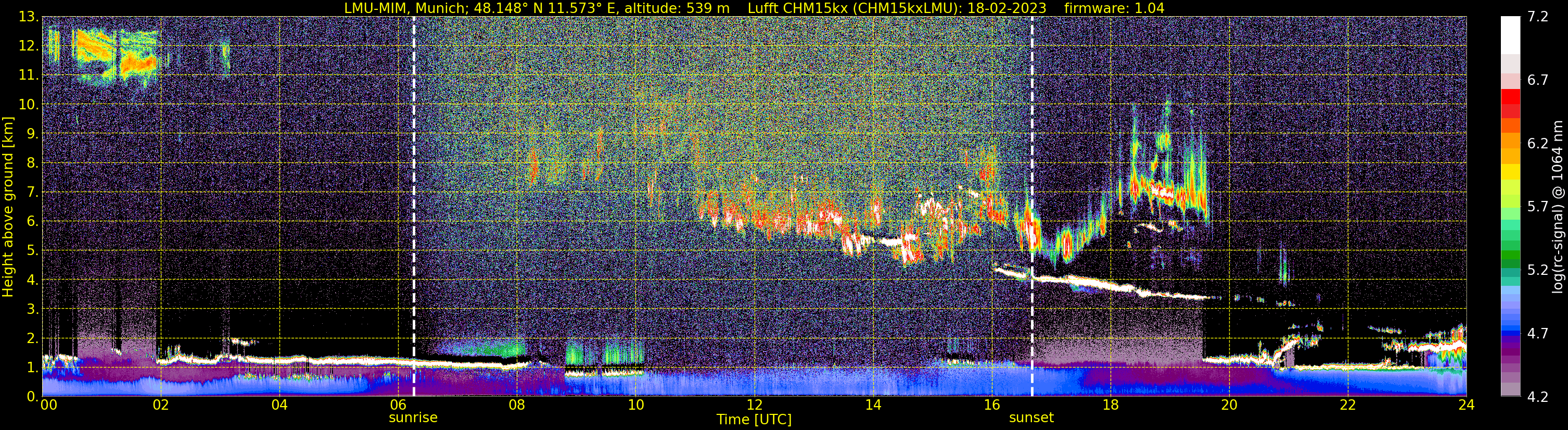Click the instrument name 'Lufft CHM15kx' in the title
The width and height of the screenshot is (1568, 430).
pyautogui.click(x=797, y=8)
